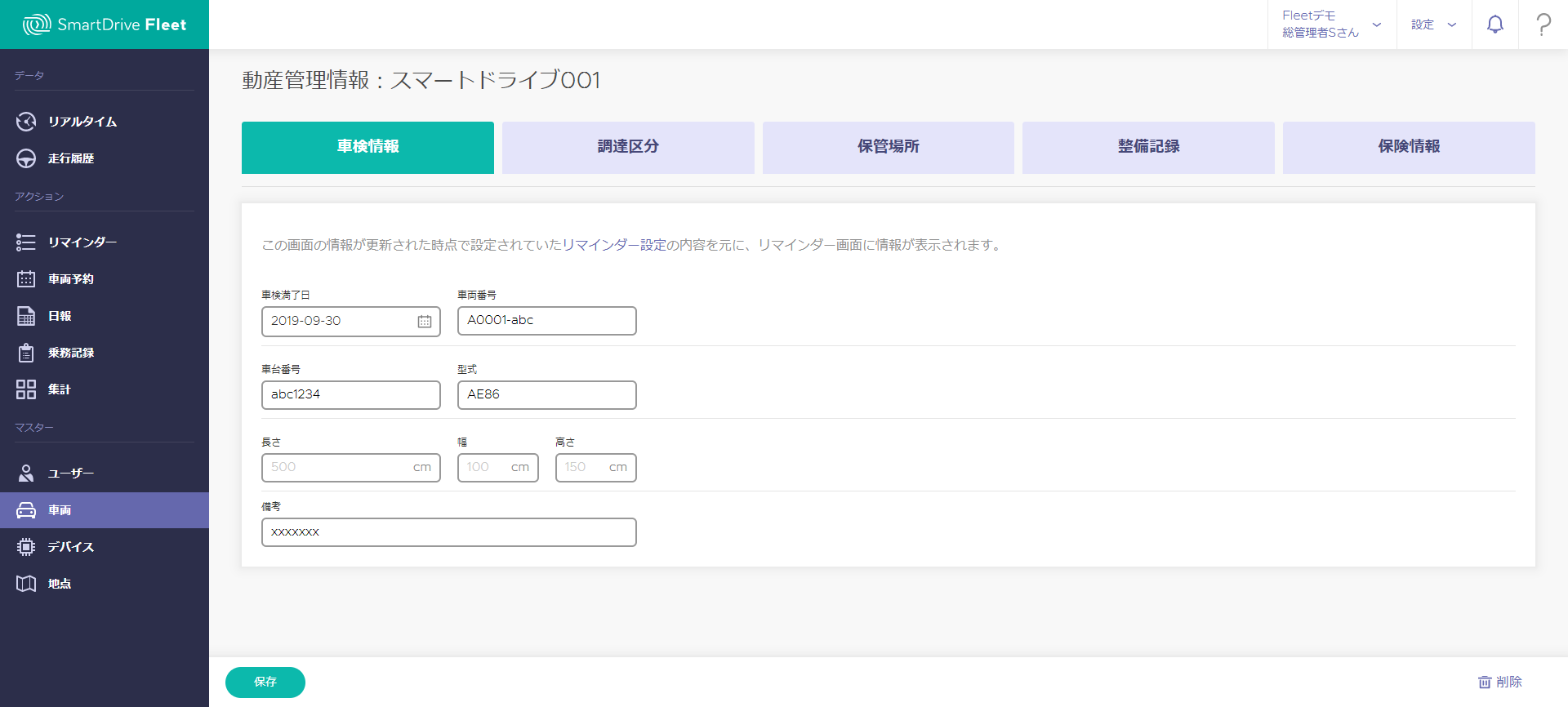The width and height of the screenshot is (1568, 707).
Task: Expand the 設定 dropdown menu
Action: tap(1434, 24)
